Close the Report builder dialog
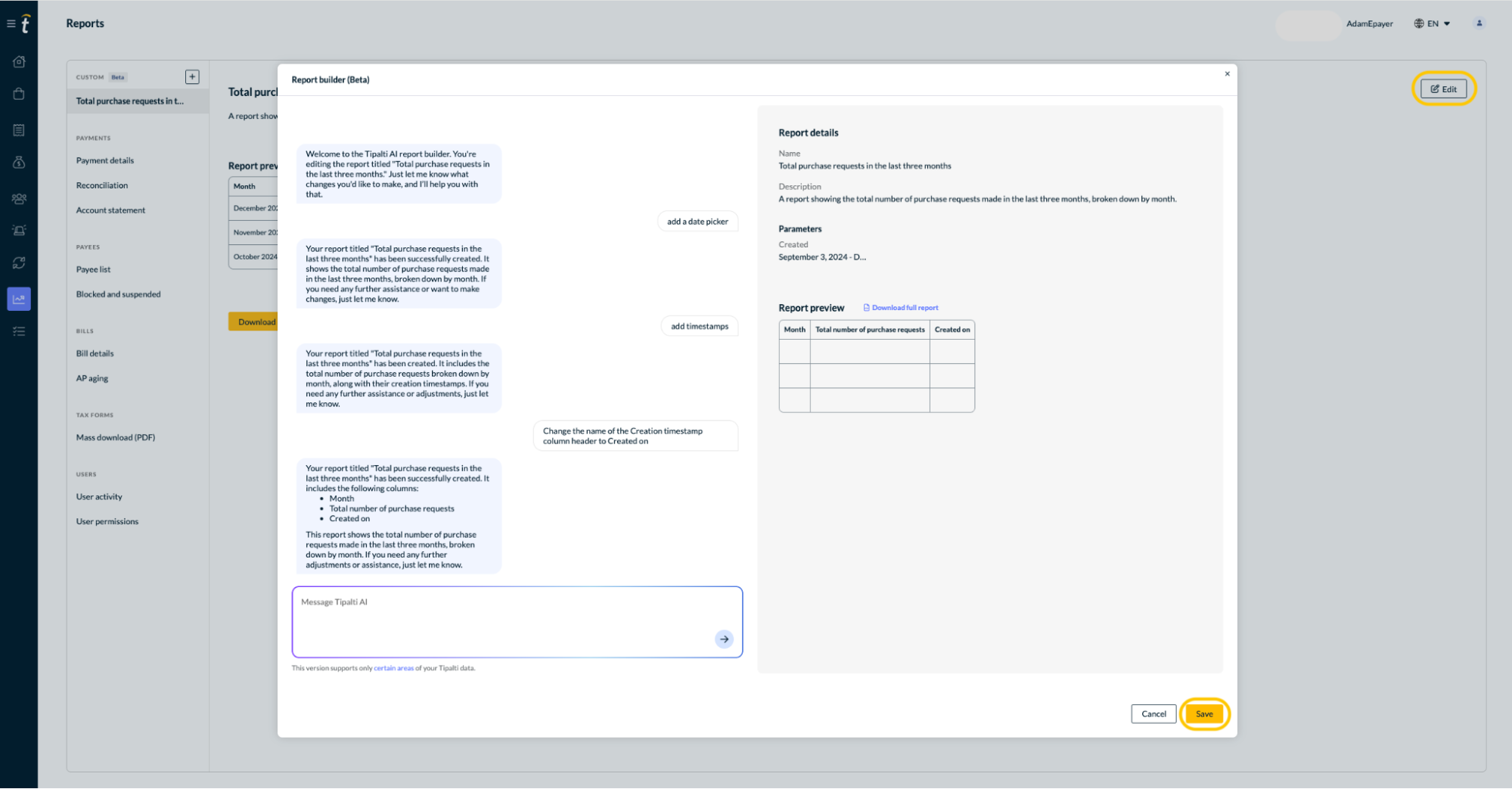This screenshot has height=789, width=1512. pyautogui.click(x=1227, y=73)
